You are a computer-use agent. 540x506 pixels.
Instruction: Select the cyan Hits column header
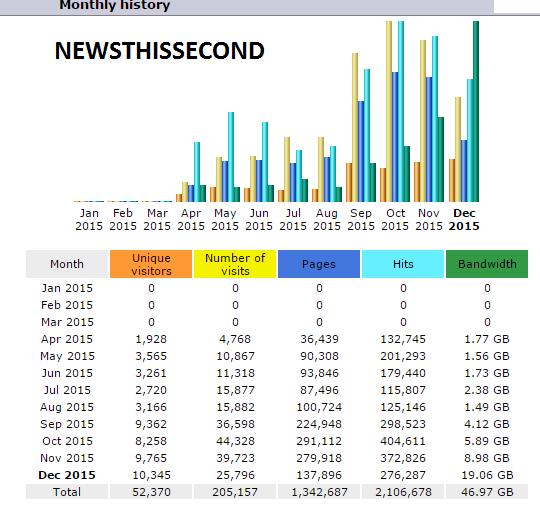(x=403, y=264)
